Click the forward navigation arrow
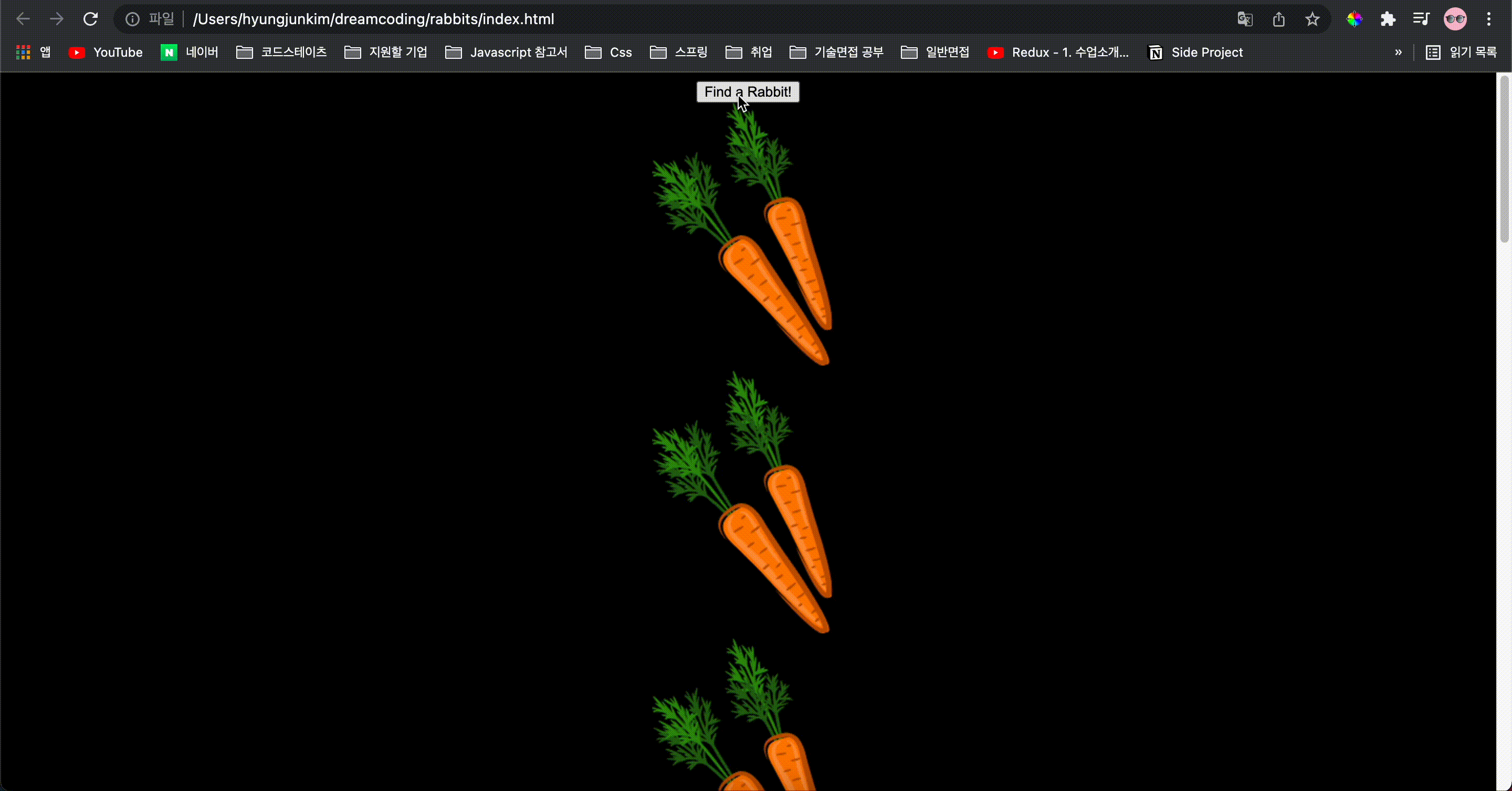Screen dimensions: 1512x791 click(x=56, y=19)
